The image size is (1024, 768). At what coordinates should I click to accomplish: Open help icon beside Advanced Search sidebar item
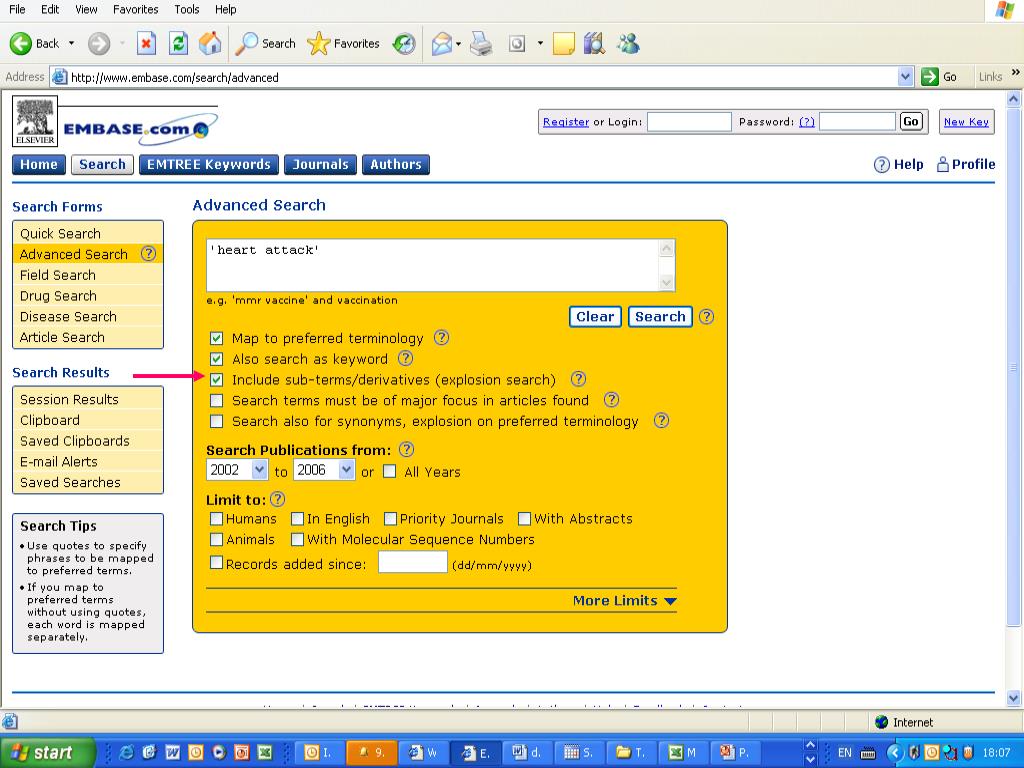148,253
